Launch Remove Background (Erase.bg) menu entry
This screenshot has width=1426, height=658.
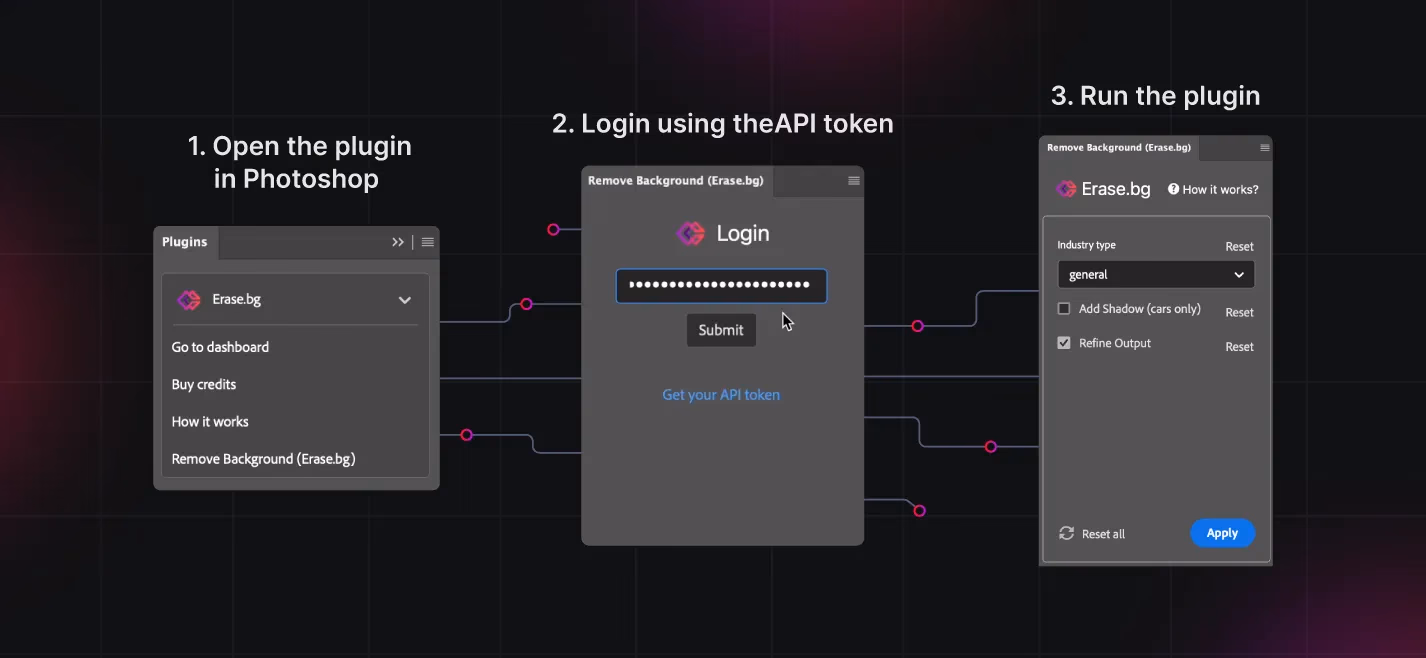[x=264, y=459]
